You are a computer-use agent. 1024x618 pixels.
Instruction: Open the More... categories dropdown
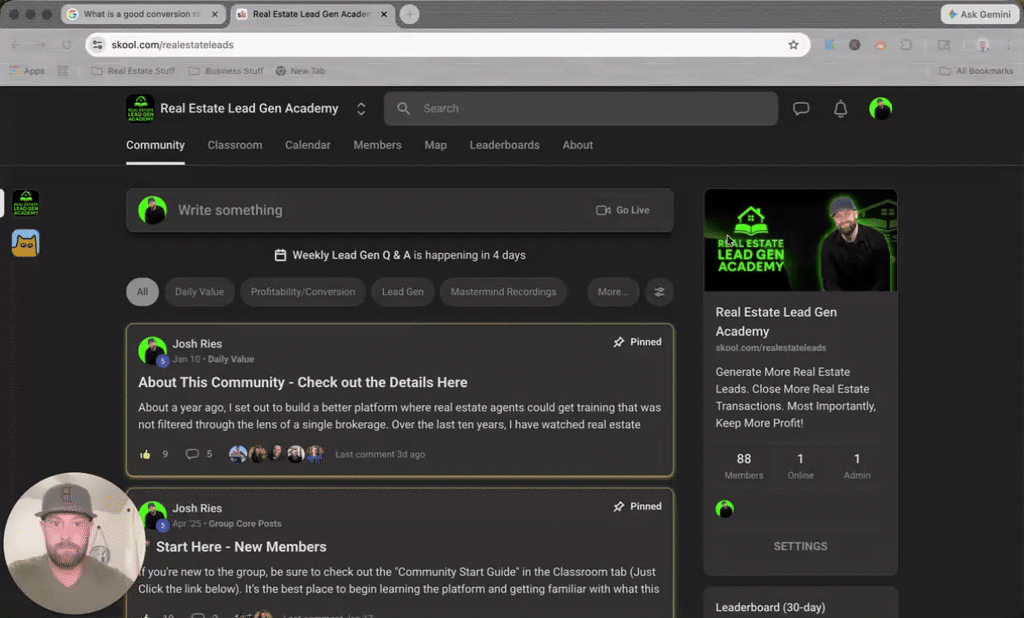[612, 292]
